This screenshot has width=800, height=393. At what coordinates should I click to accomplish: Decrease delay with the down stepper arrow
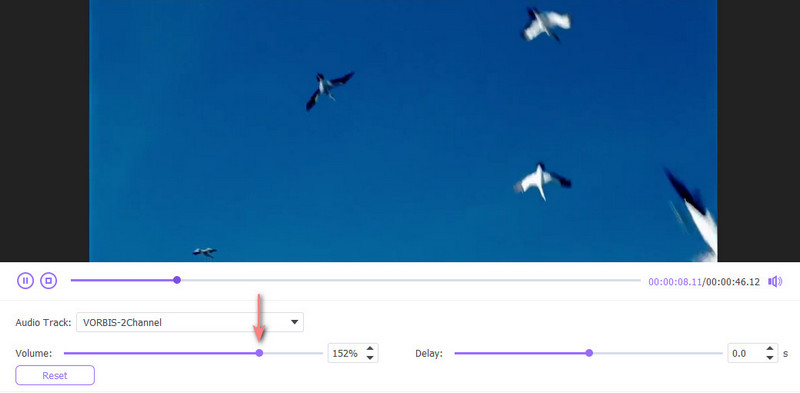(x=770, y=357)
